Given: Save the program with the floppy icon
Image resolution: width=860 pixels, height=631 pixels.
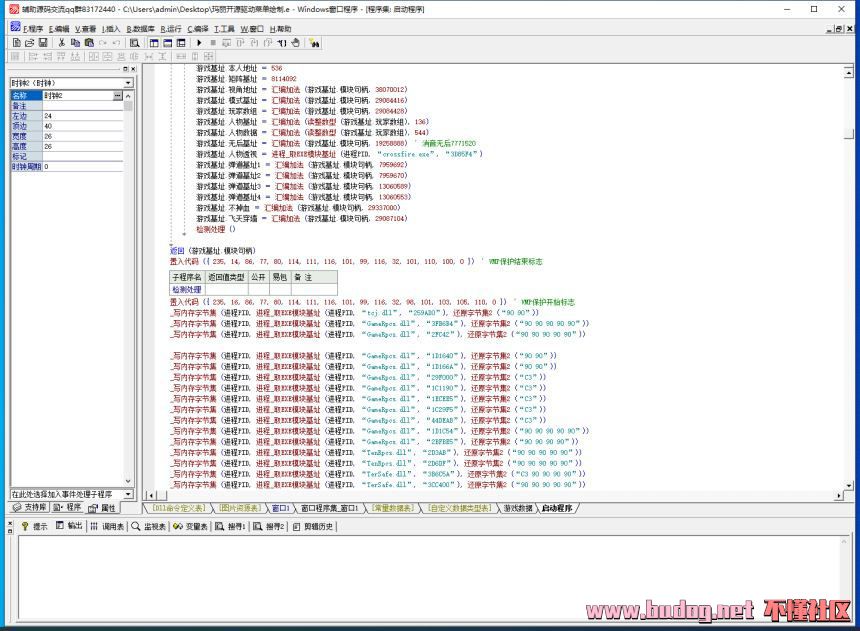Looking at the screenshot, I should 43,43.
